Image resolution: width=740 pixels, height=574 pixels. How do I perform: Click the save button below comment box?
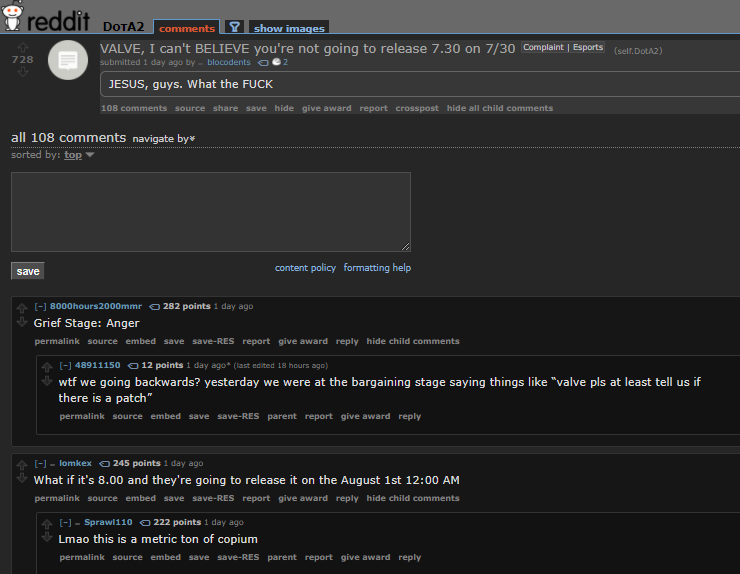tap(28, 271)
